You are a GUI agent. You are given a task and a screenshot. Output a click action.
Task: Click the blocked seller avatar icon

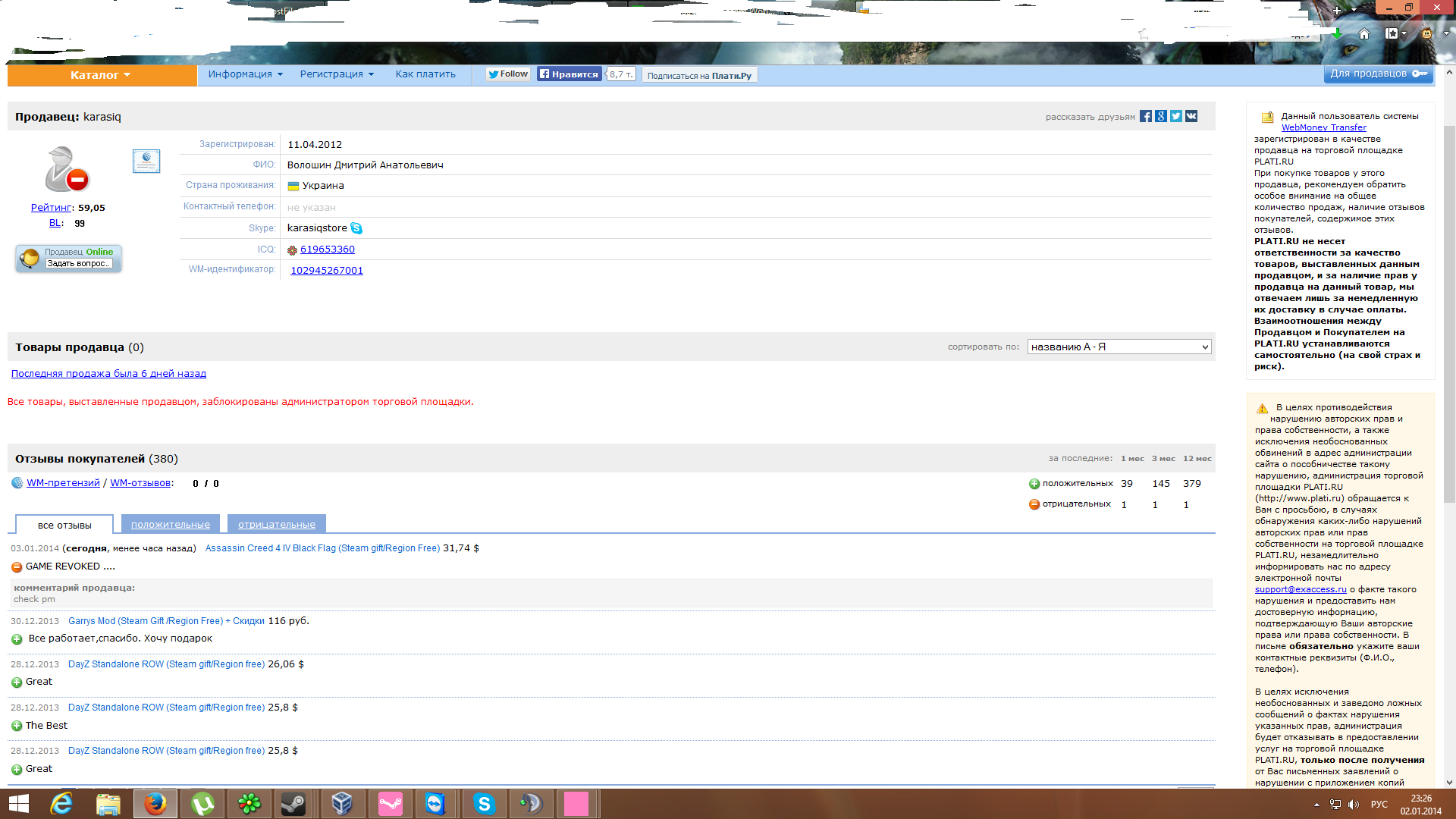[66, 170]
